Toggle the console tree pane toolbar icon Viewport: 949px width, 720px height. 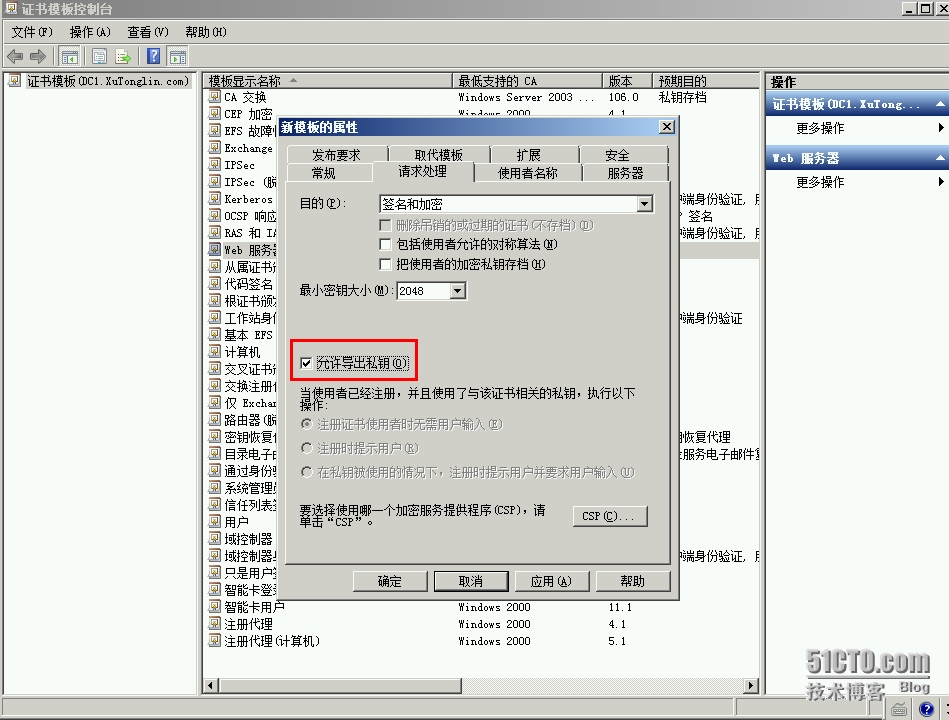[70, 57]
